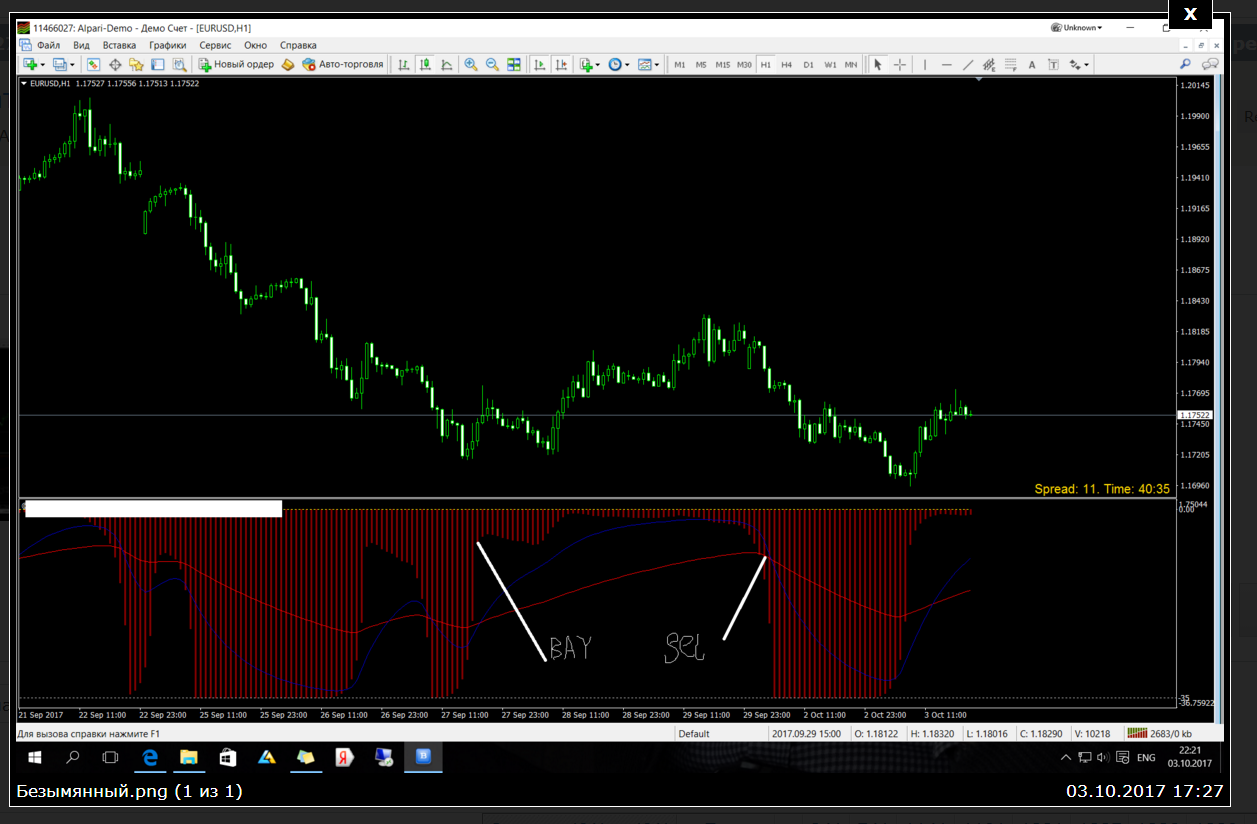Select the Fibonacci Retracement tool
Screen dimensions: 1257x824
pyautogui.click(x=1011, y=64)
